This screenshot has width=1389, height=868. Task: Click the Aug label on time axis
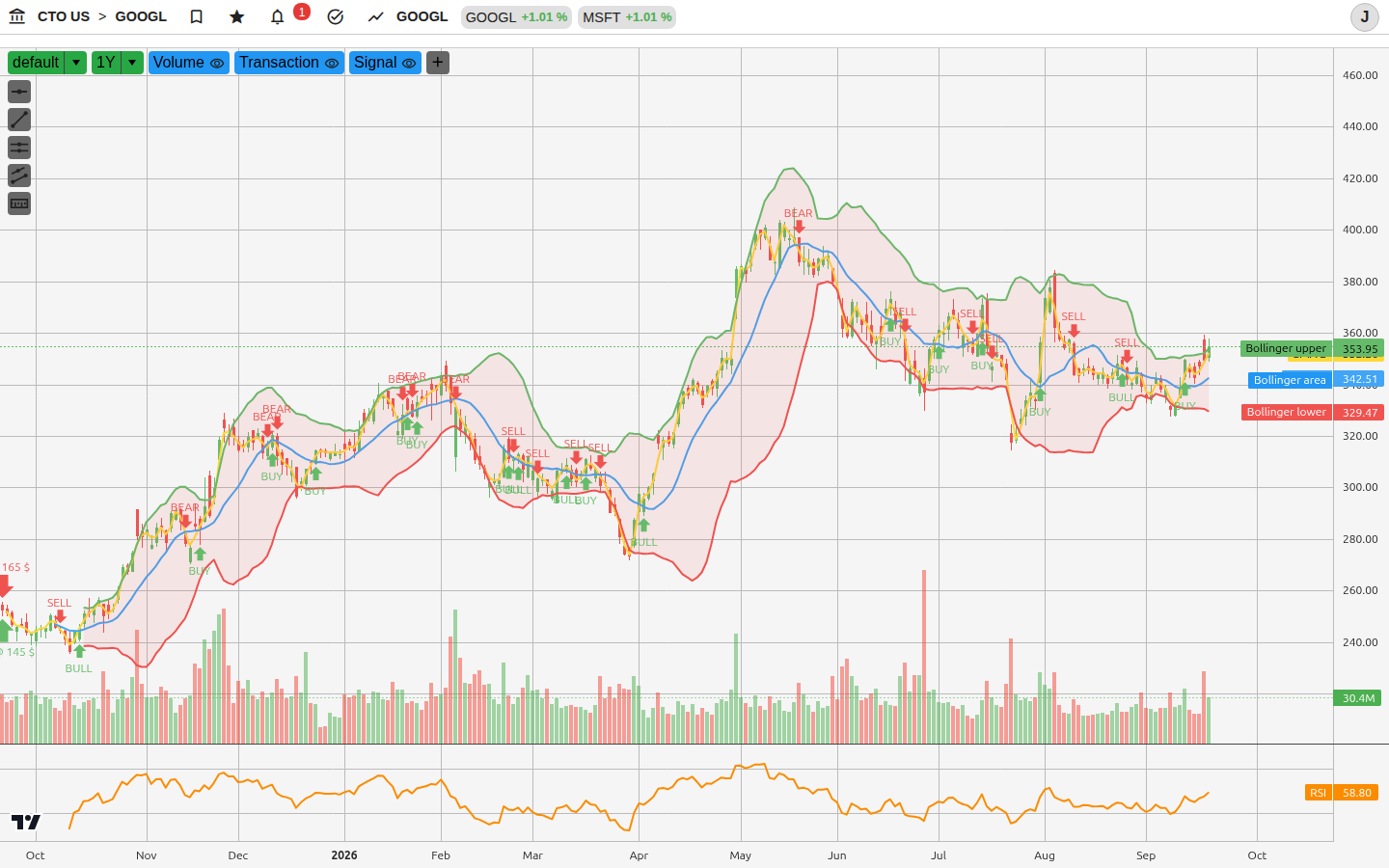point(1045,855)
